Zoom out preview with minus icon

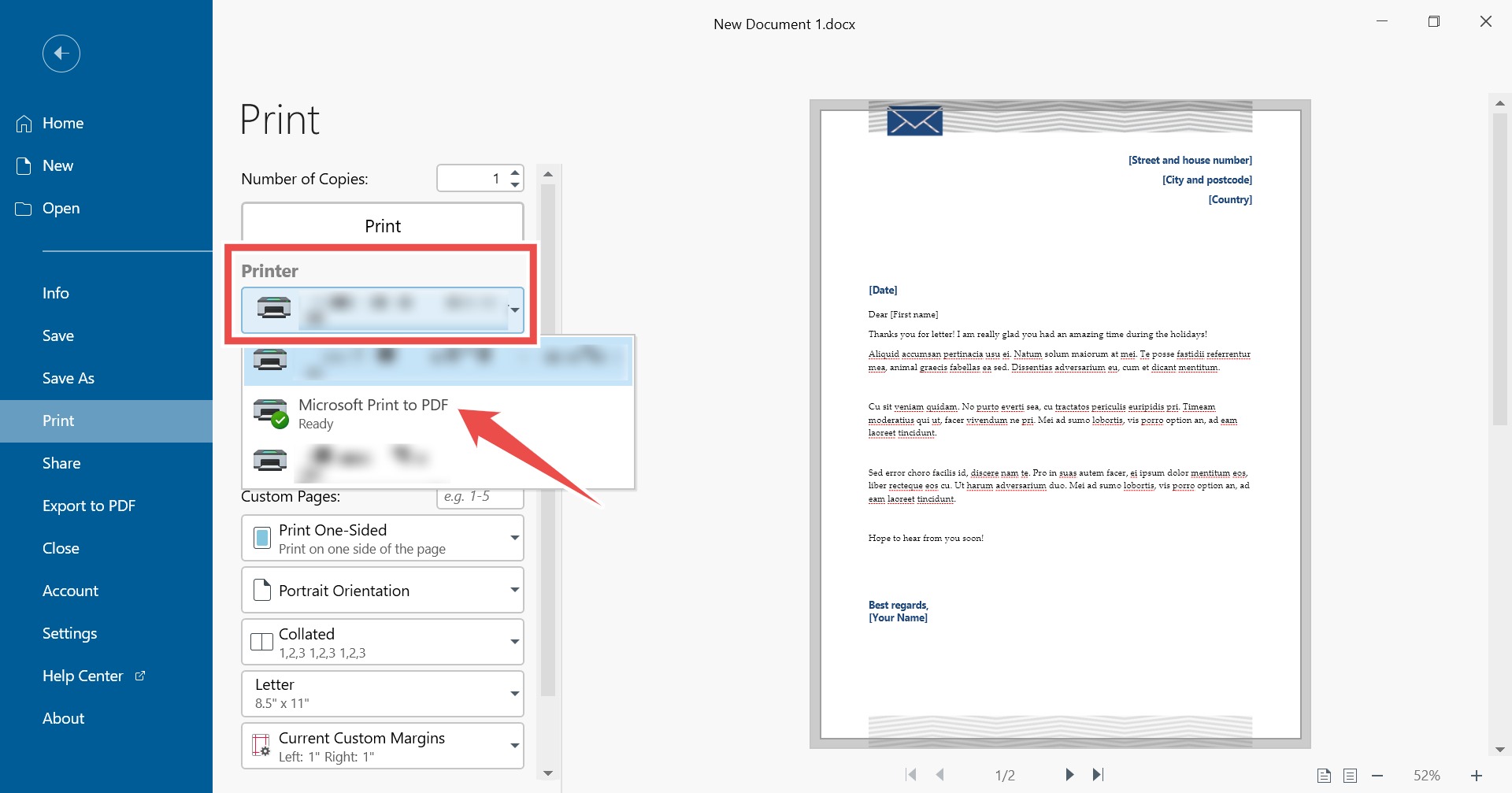click(x=1377, y=776)
